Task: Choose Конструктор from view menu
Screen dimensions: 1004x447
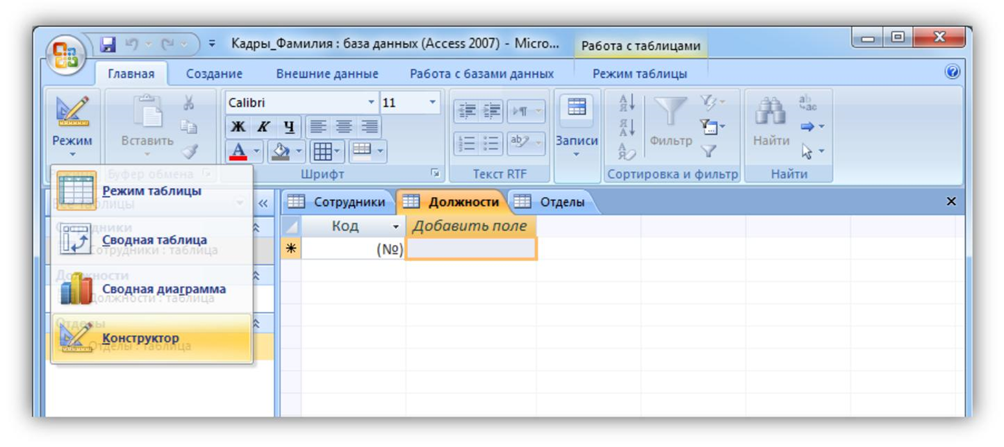Action: [152, 338]
